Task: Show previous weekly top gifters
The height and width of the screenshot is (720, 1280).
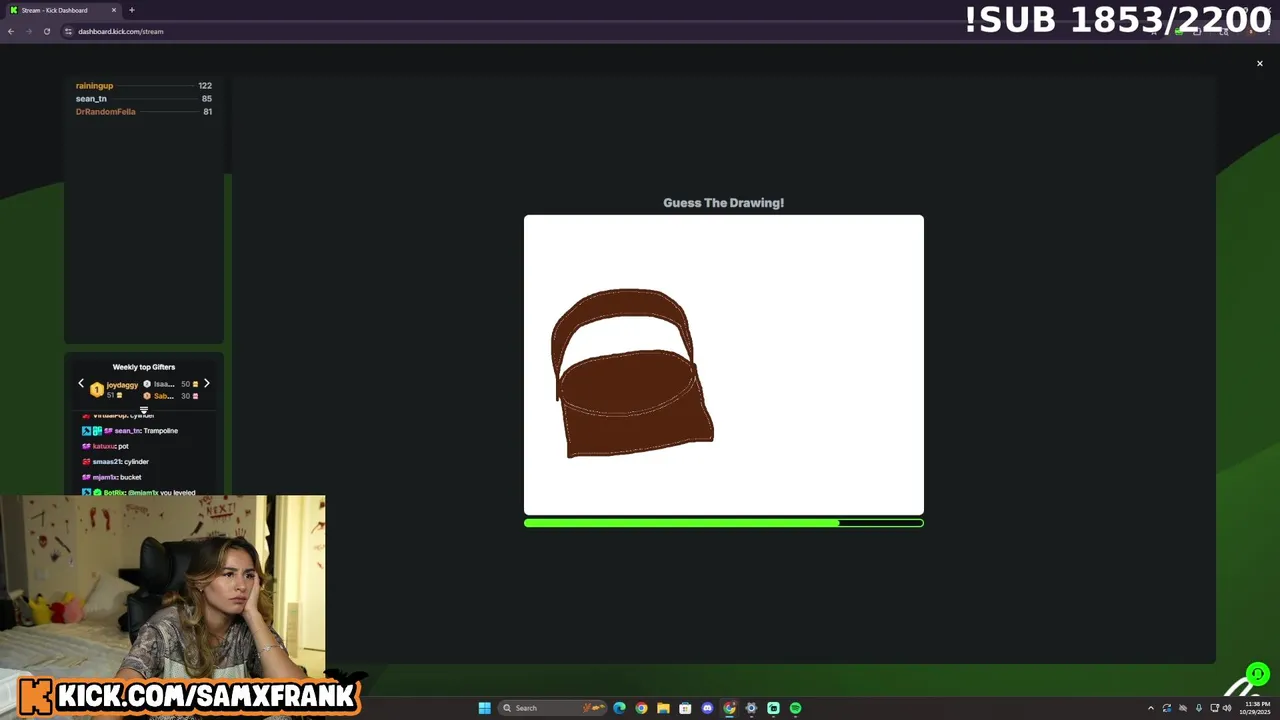Action: (x=81, y=384)
